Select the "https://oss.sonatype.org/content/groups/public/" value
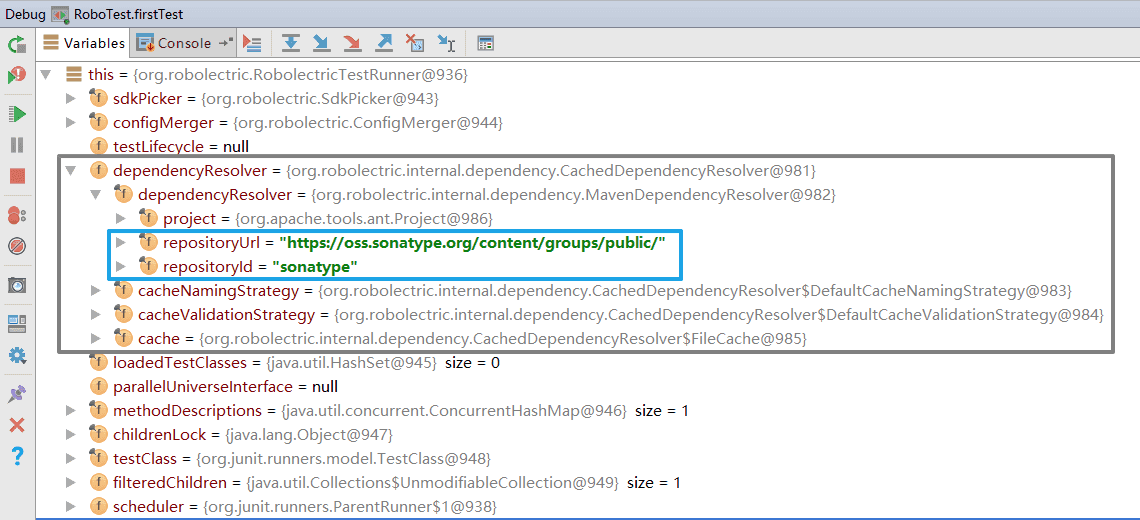 tap(473, 242)
